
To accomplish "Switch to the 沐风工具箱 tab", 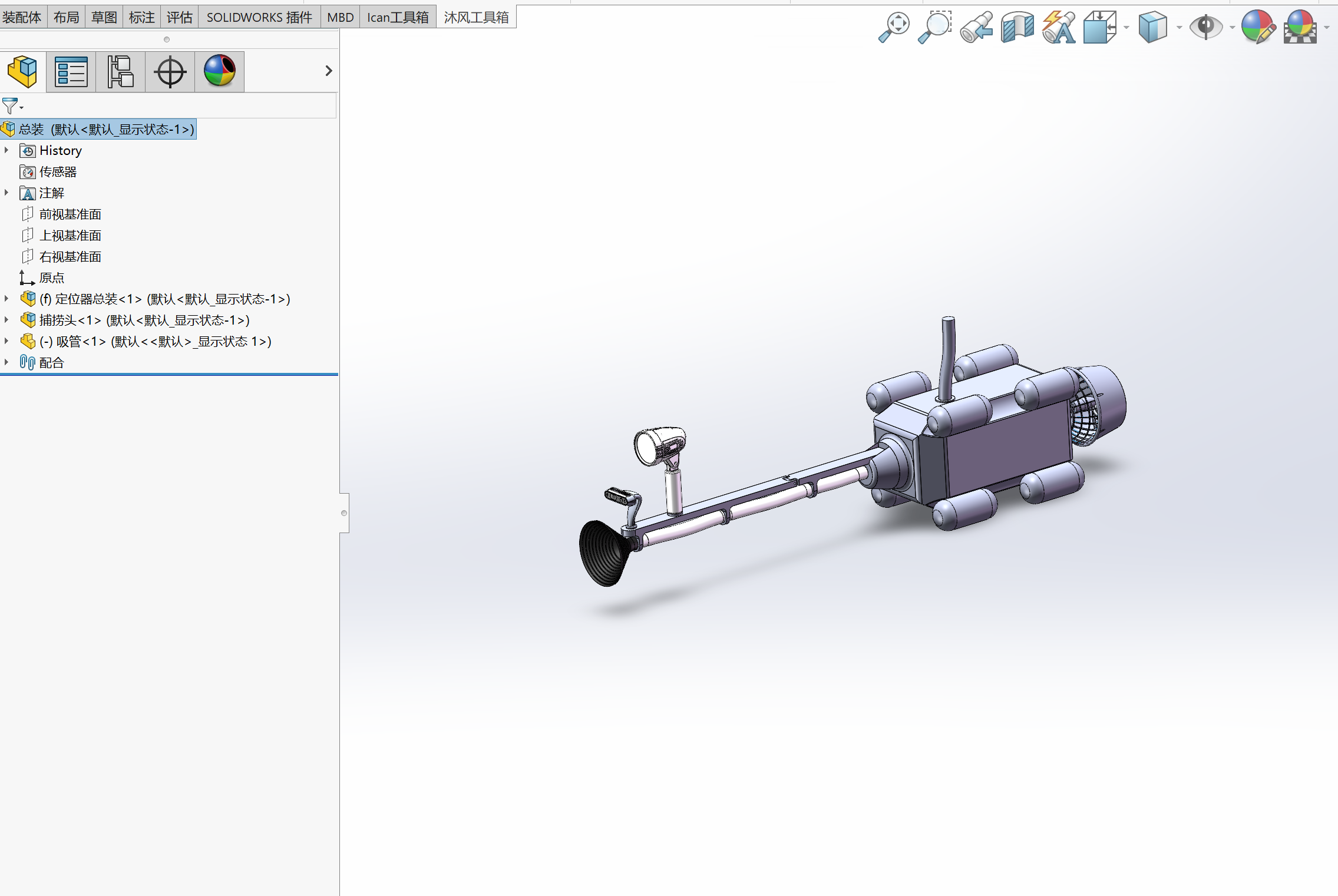I will pyautogui.click(x=476, y=17).
